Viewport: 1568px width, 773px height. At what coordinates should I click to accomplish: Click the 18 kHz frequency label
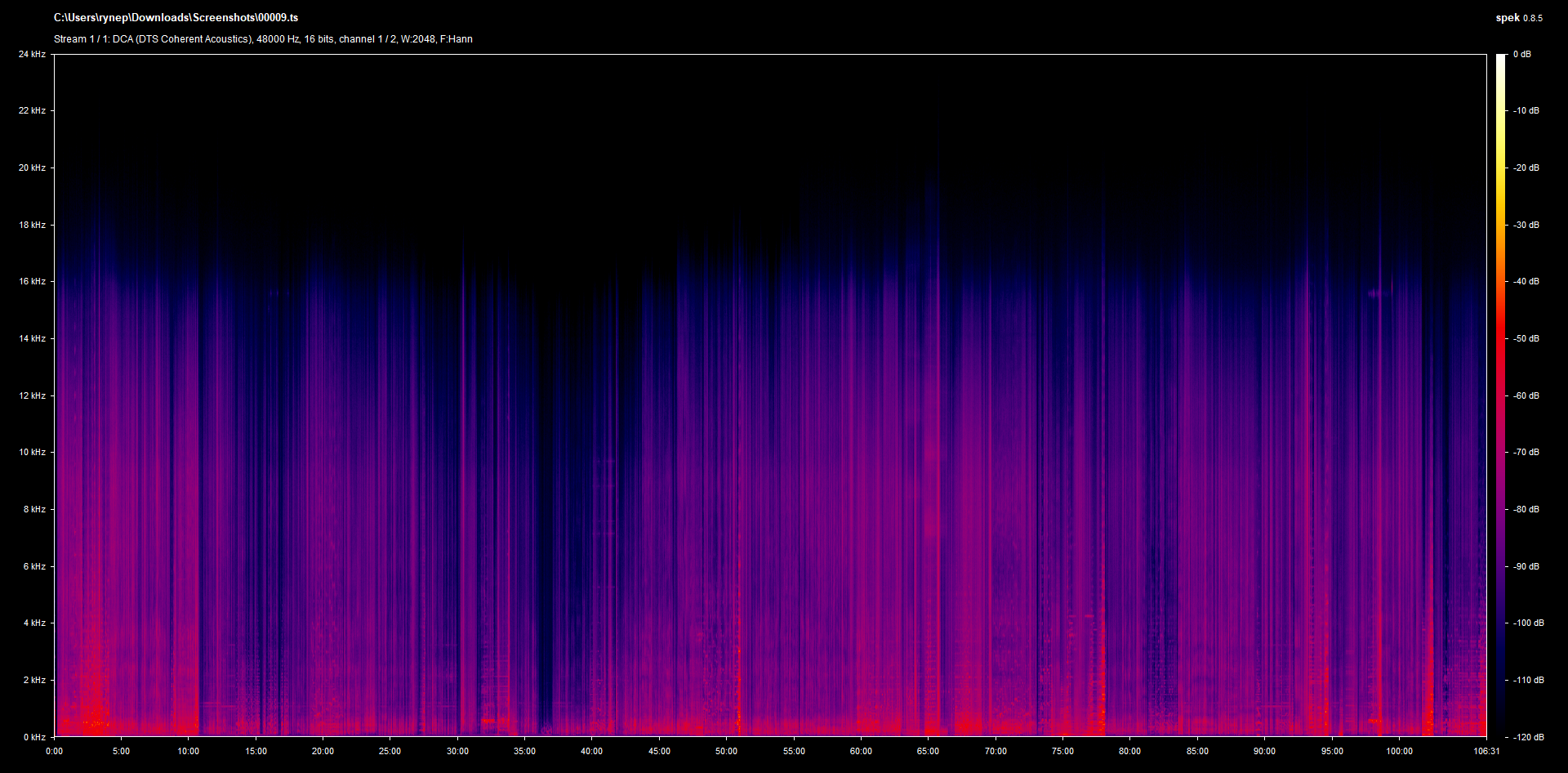(x=33, y=225)
